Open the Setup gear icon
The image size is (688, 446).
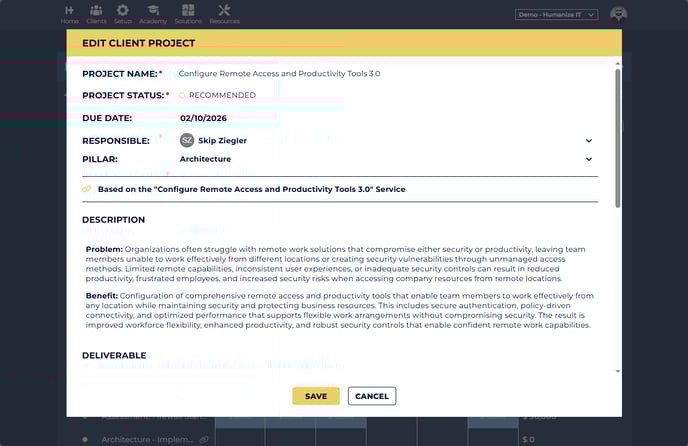(123, 11)
